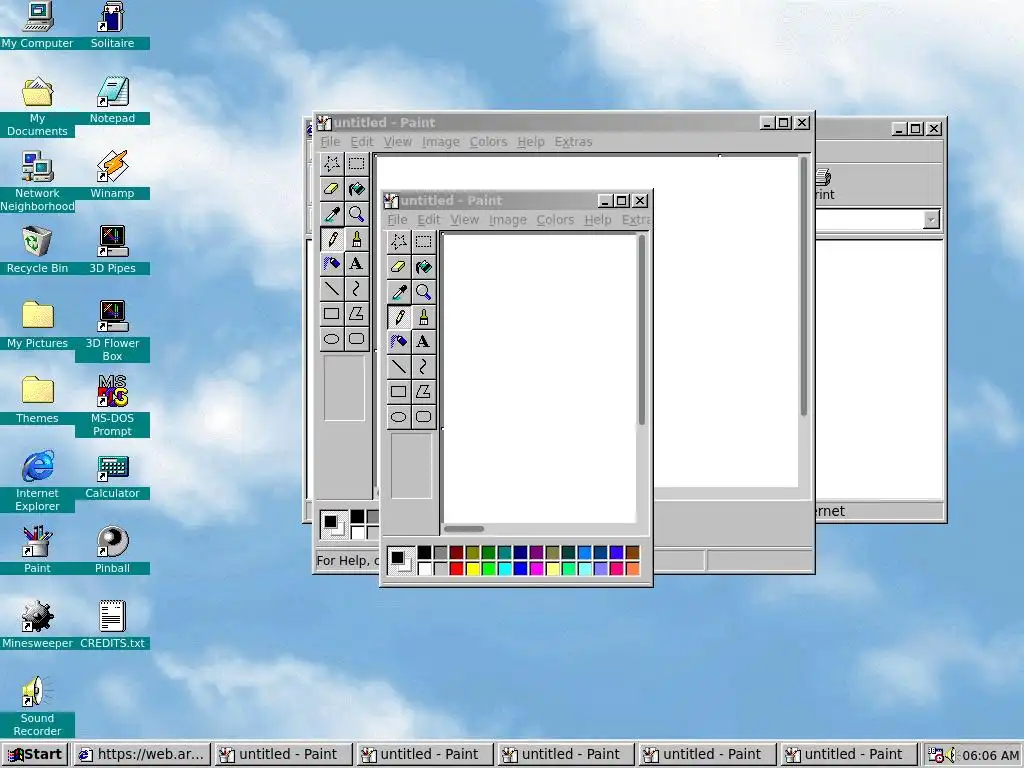The height and width of the screenshot is (768, 1024).
Task: Click the volume speaker icon in system tray
Action: [x=950, y=755]
